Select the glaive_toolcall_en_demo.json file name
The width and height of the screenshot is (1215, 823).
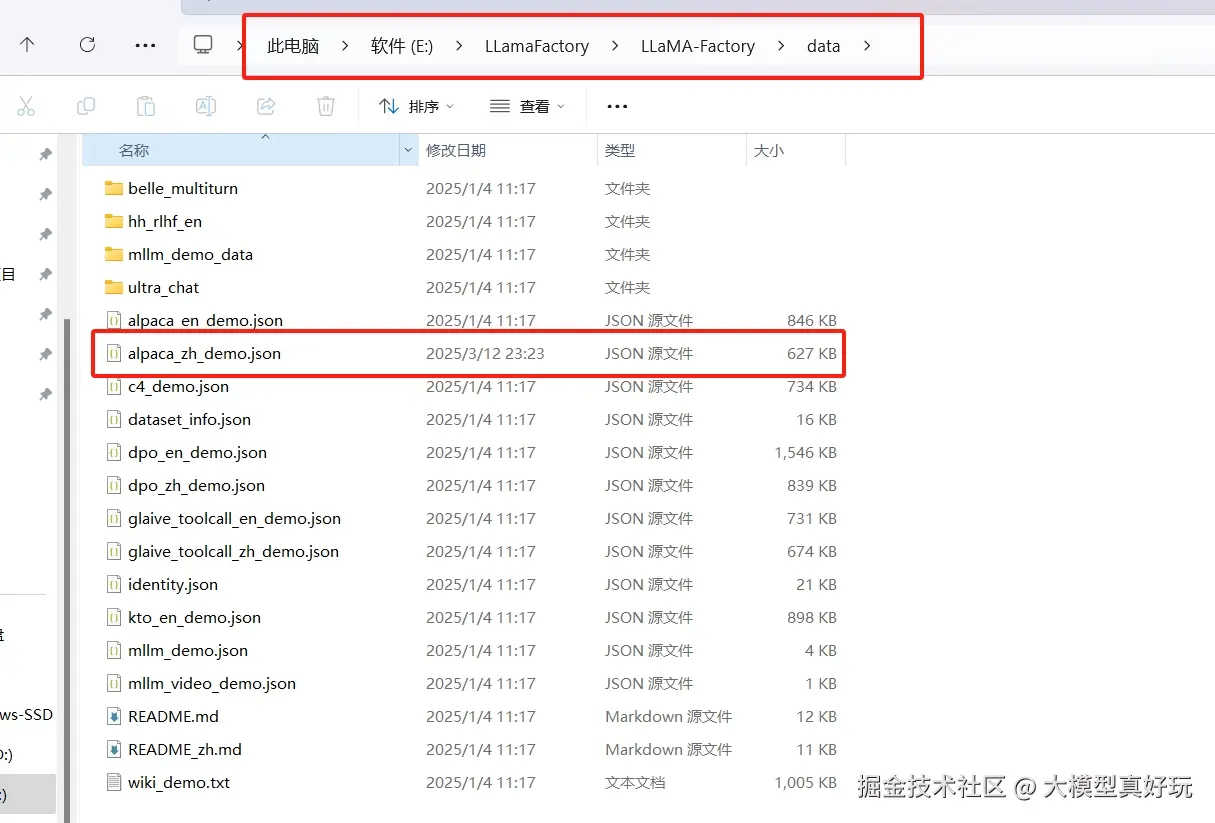point(234,518)
